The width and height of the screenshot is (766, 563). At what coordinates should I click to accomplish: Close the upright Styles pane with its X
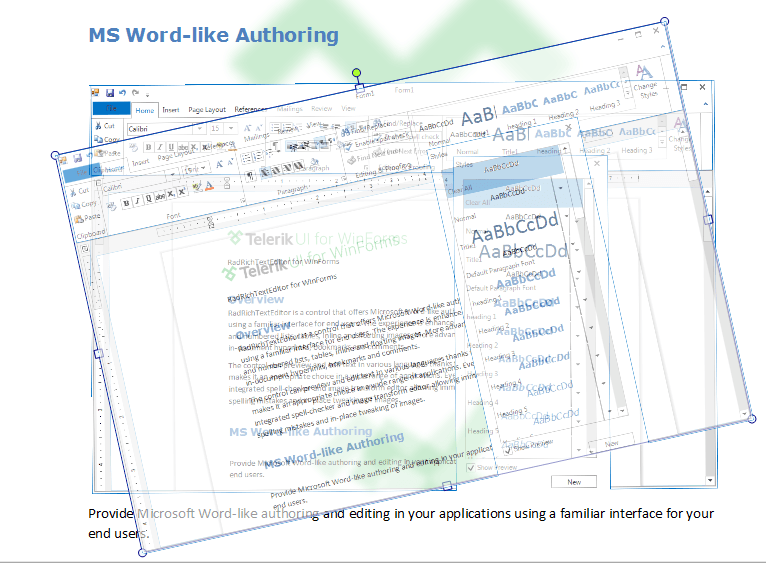click(x=596, y=164)
